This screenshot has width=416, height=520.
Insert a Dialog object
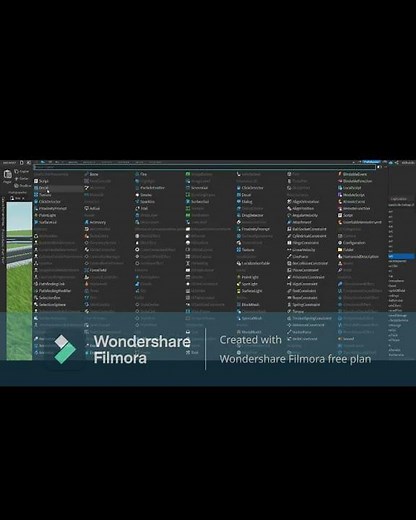point(244,202)
